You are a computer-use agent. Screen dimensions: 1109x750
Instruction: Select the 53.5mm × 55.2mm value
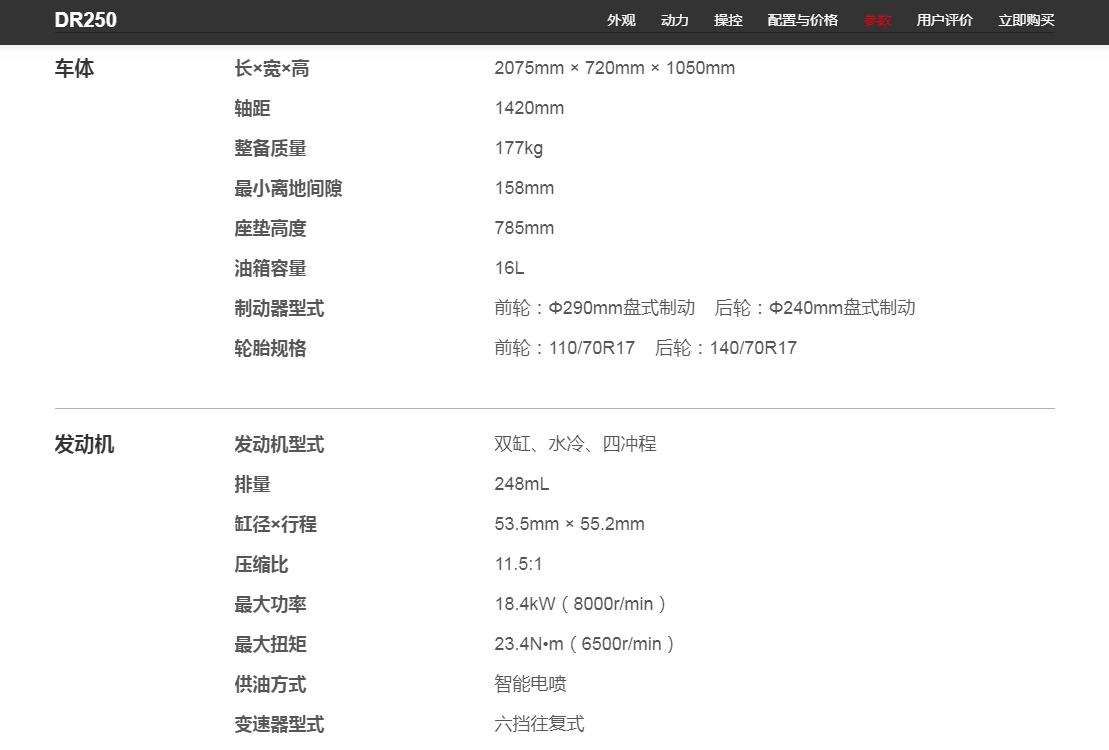(x=569, y=524)
